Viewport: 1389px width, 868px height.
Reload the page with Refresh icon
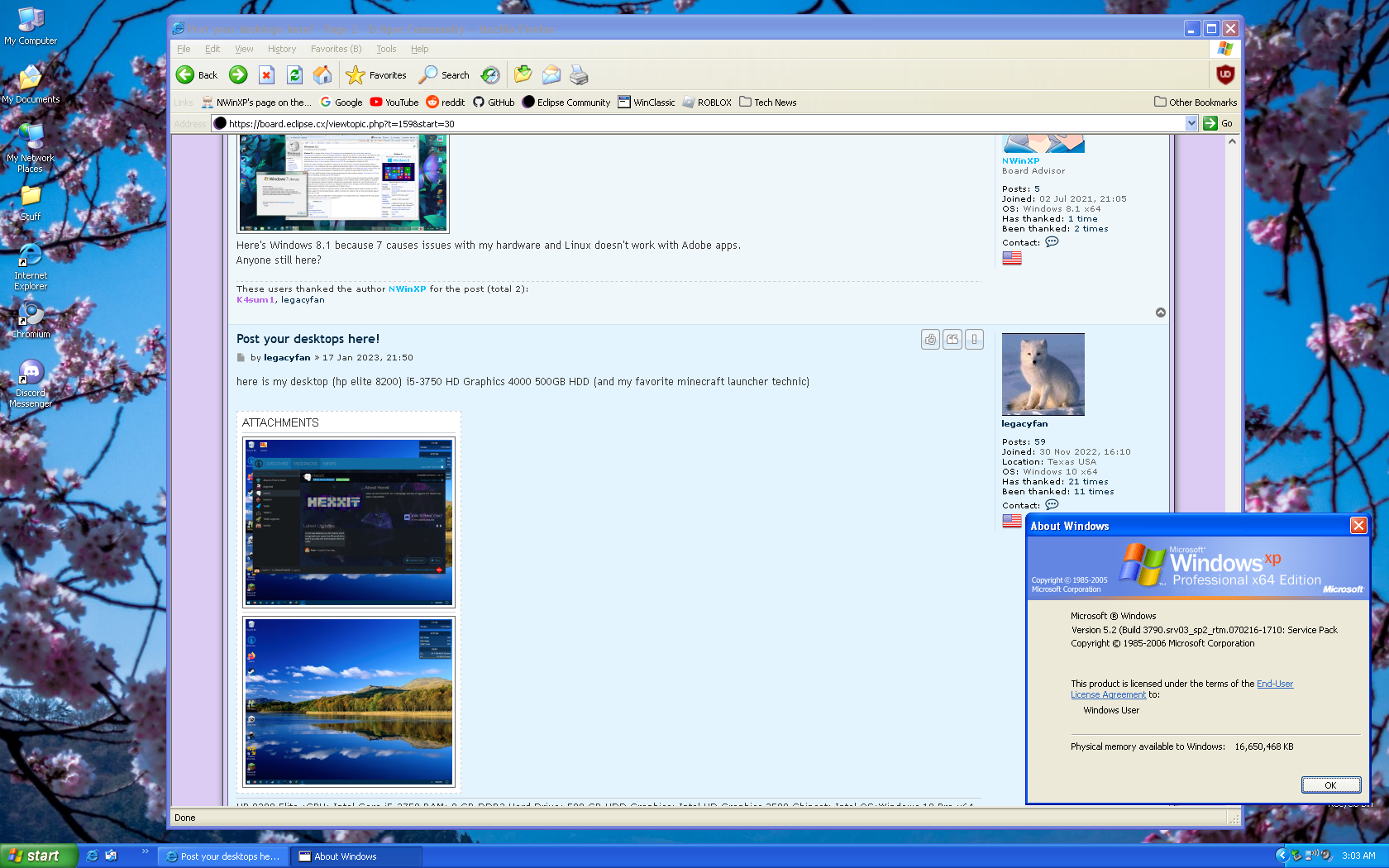[294, 75]
